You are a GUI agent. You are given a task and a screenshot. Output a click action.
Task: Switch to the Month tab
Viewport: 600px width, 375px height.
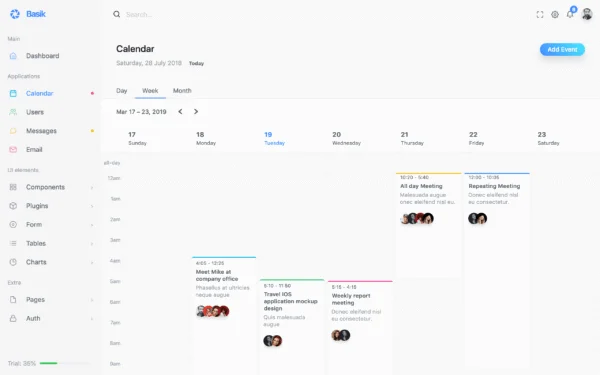point(182,91)
